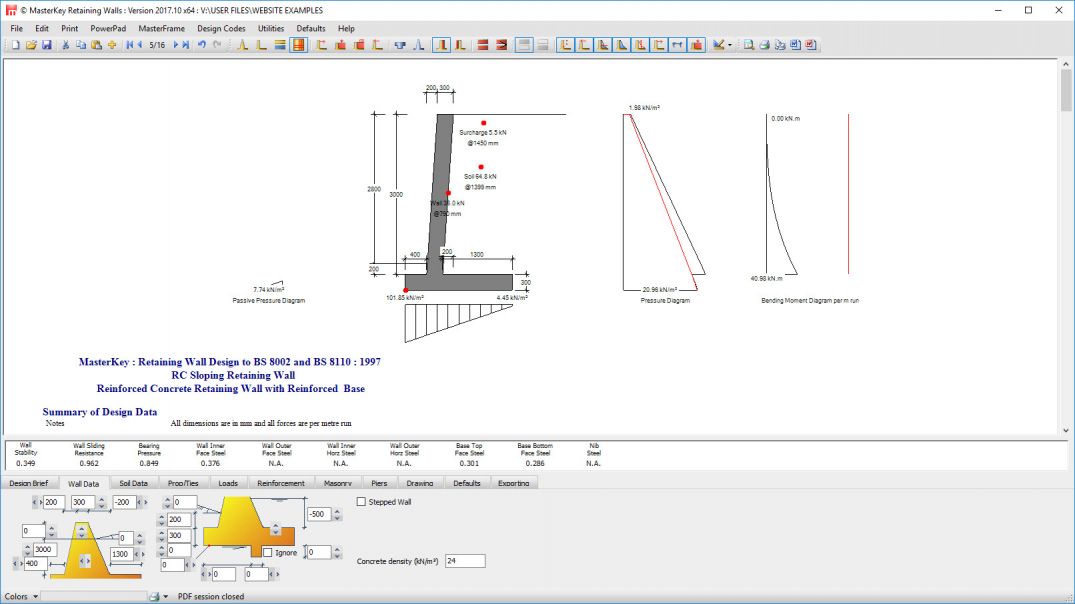Click the red double-bar reinforcement icon
The width and height of the screenshot is (1075, 604).
pyautogui.click(x=483, y=45)
